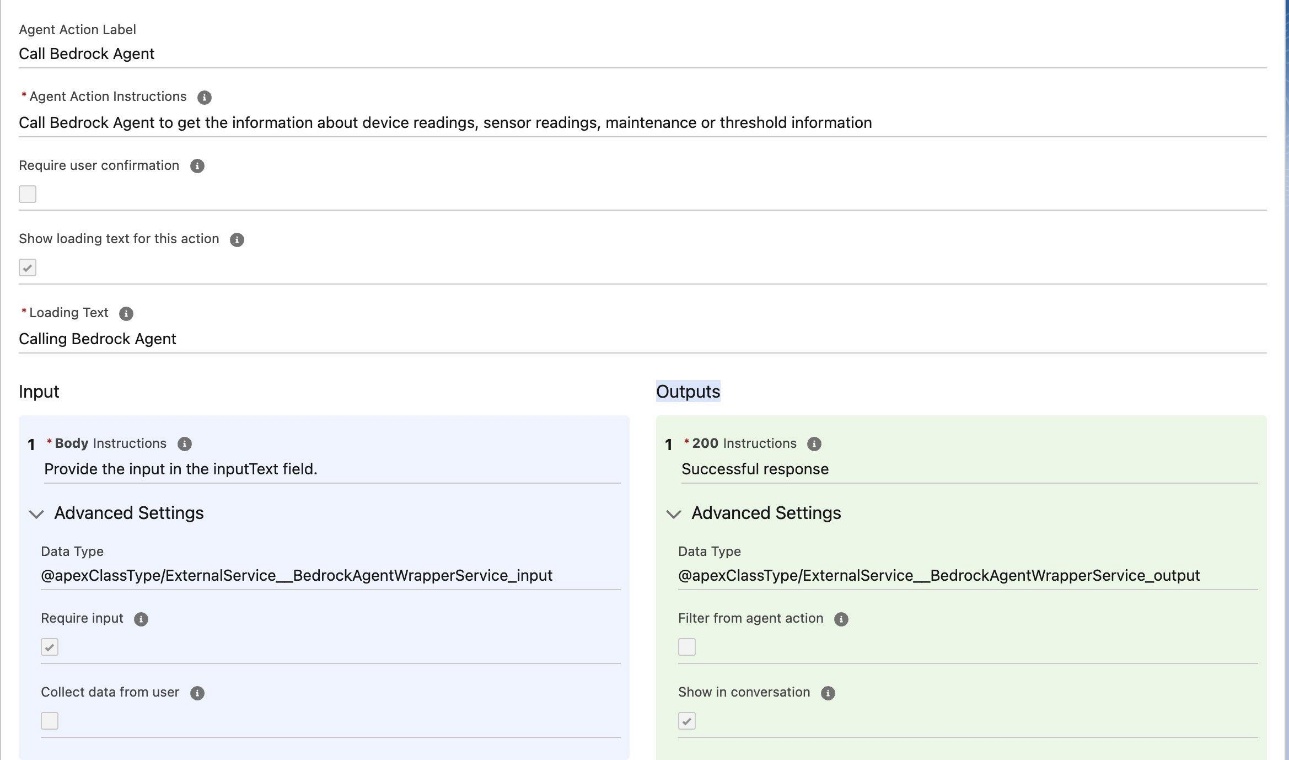Image resolution: width=1289 pixels, height=760 pixels.
Task: Edit the Agent Action Instructions field
Action: tap(643, 123)
